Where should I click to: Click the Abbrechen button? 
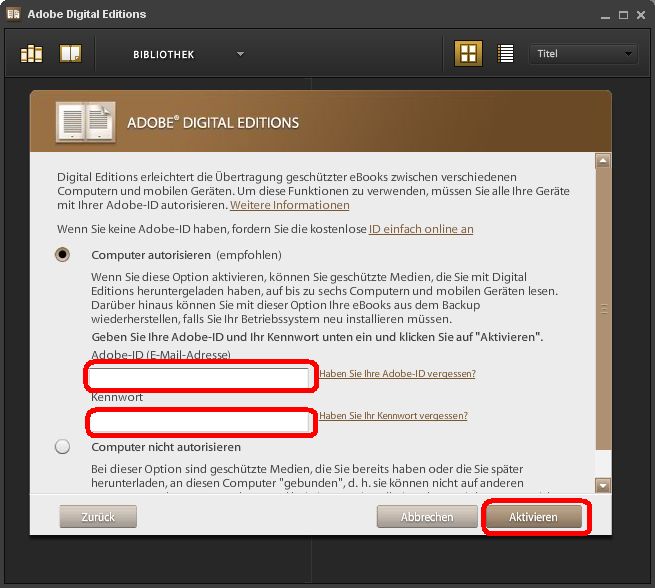(427, 517)
